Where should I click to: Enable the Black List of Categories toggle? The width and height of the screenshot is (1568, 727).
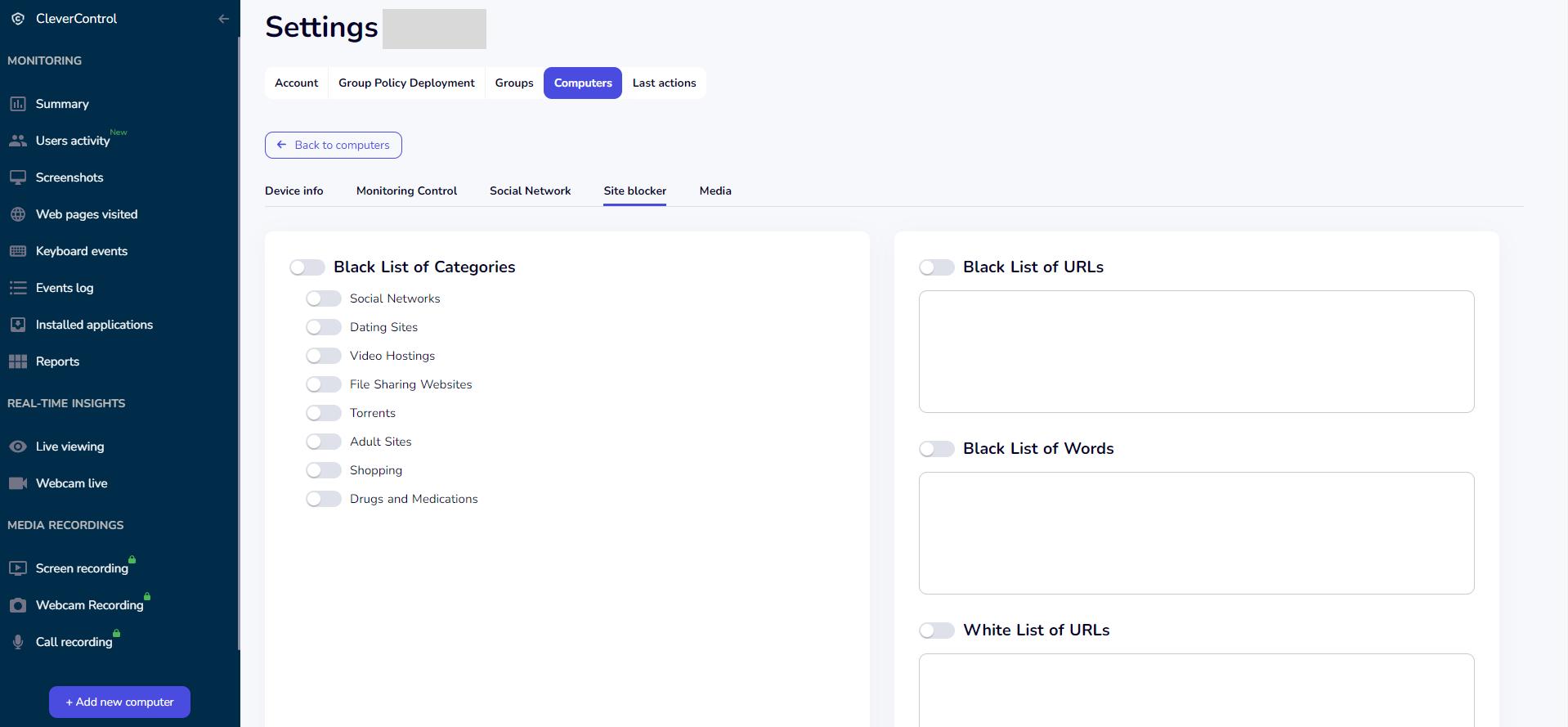307,267
